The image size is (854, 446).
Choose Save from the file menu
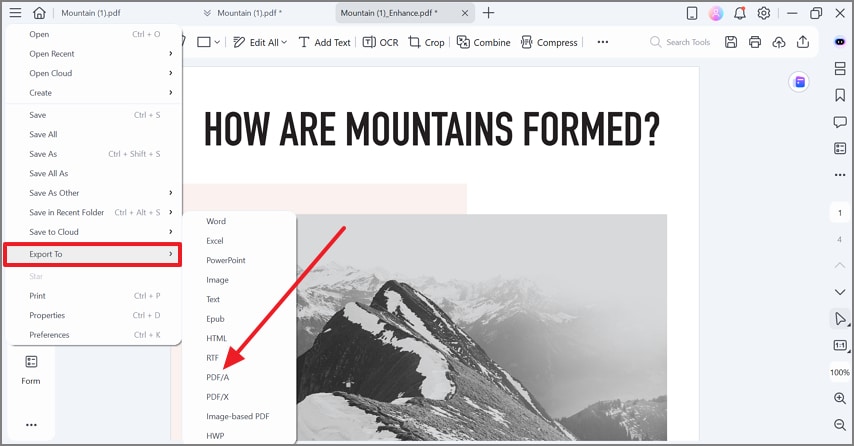94,115
